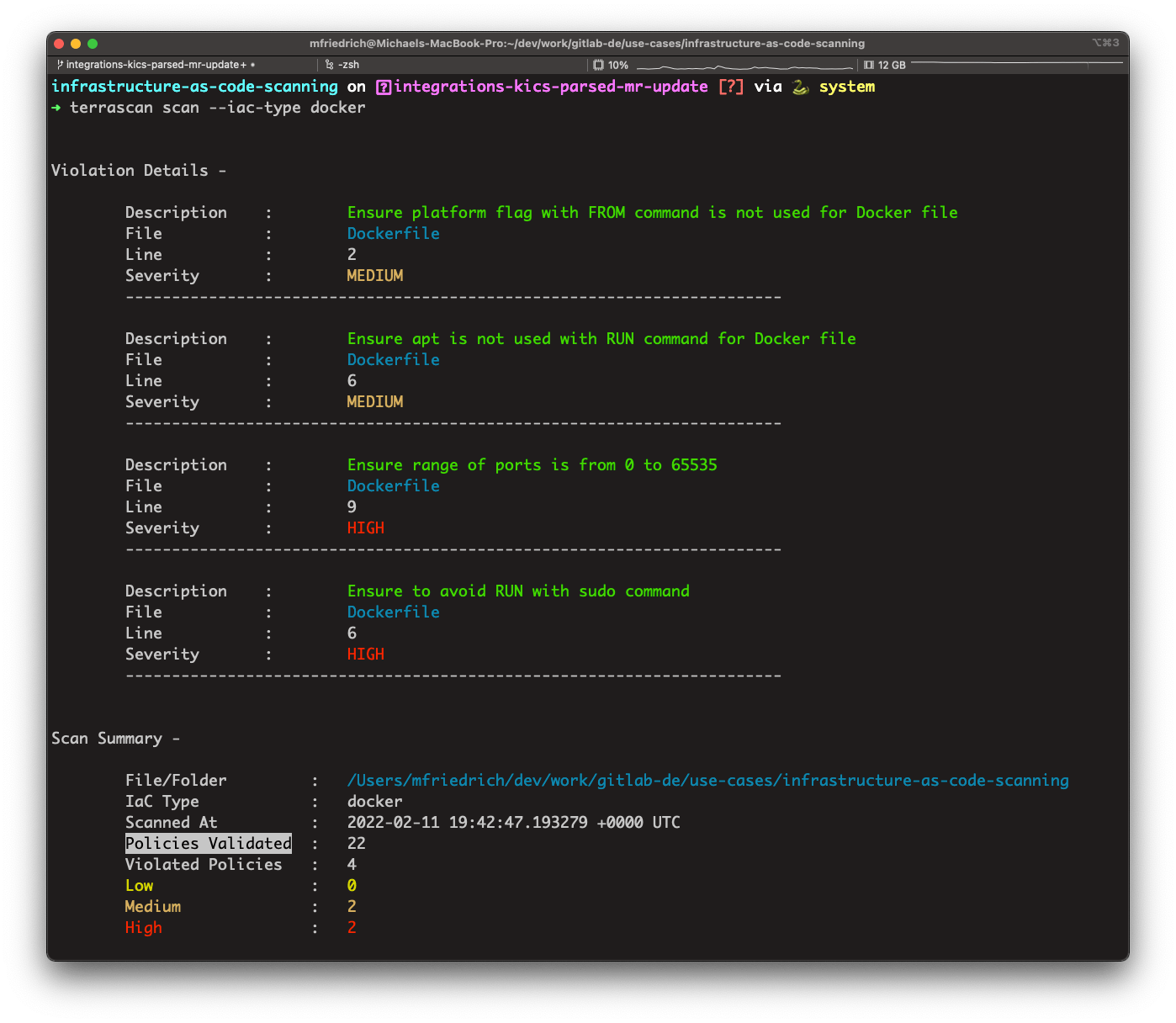Screen dimensions: 1176x1023
Task: Click the green arrow prompt icon
Action: click(x=56, y=108)
